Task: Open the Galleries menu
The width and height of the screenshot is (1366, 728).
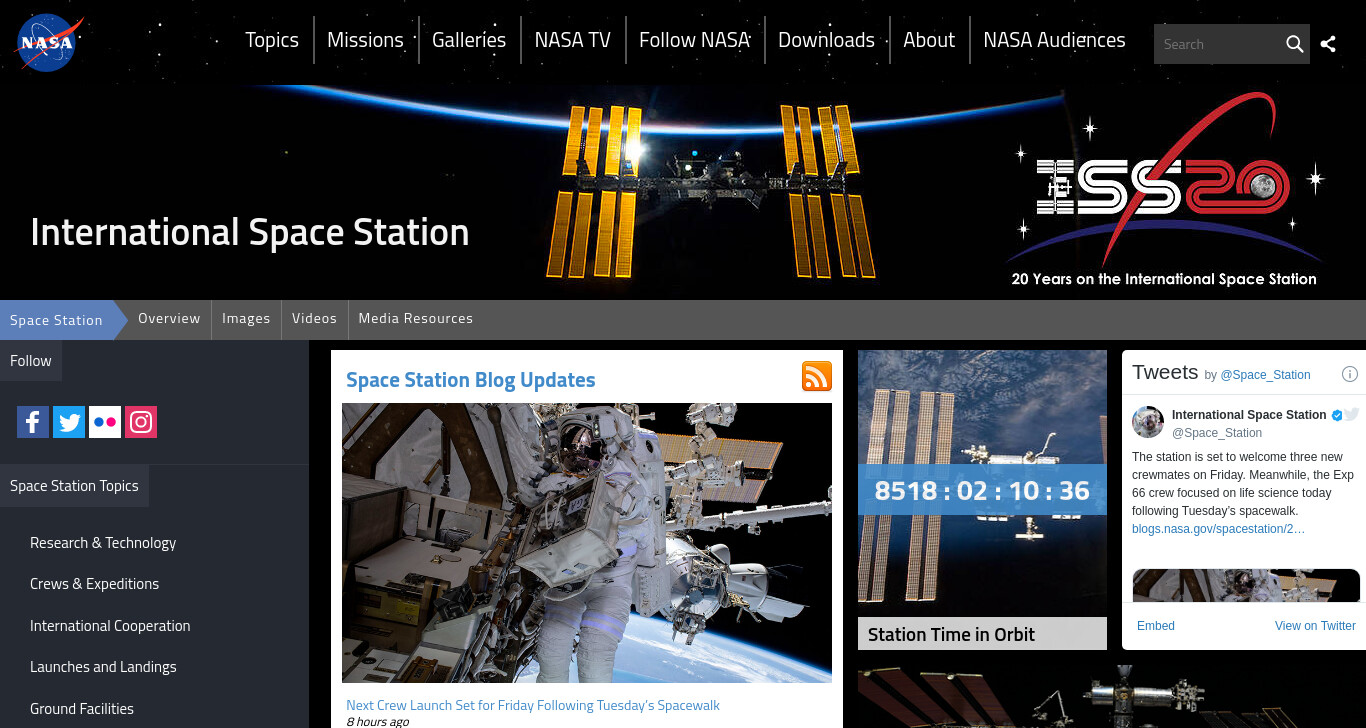Action: coord(469,40)
